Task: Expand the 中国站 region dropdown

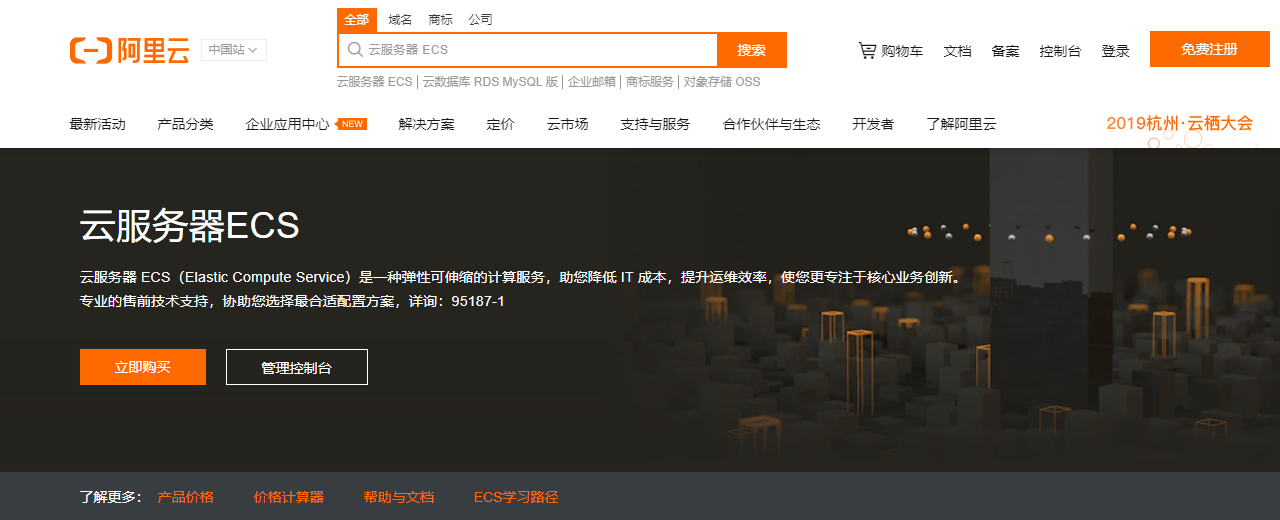Action: click(234, 50)
